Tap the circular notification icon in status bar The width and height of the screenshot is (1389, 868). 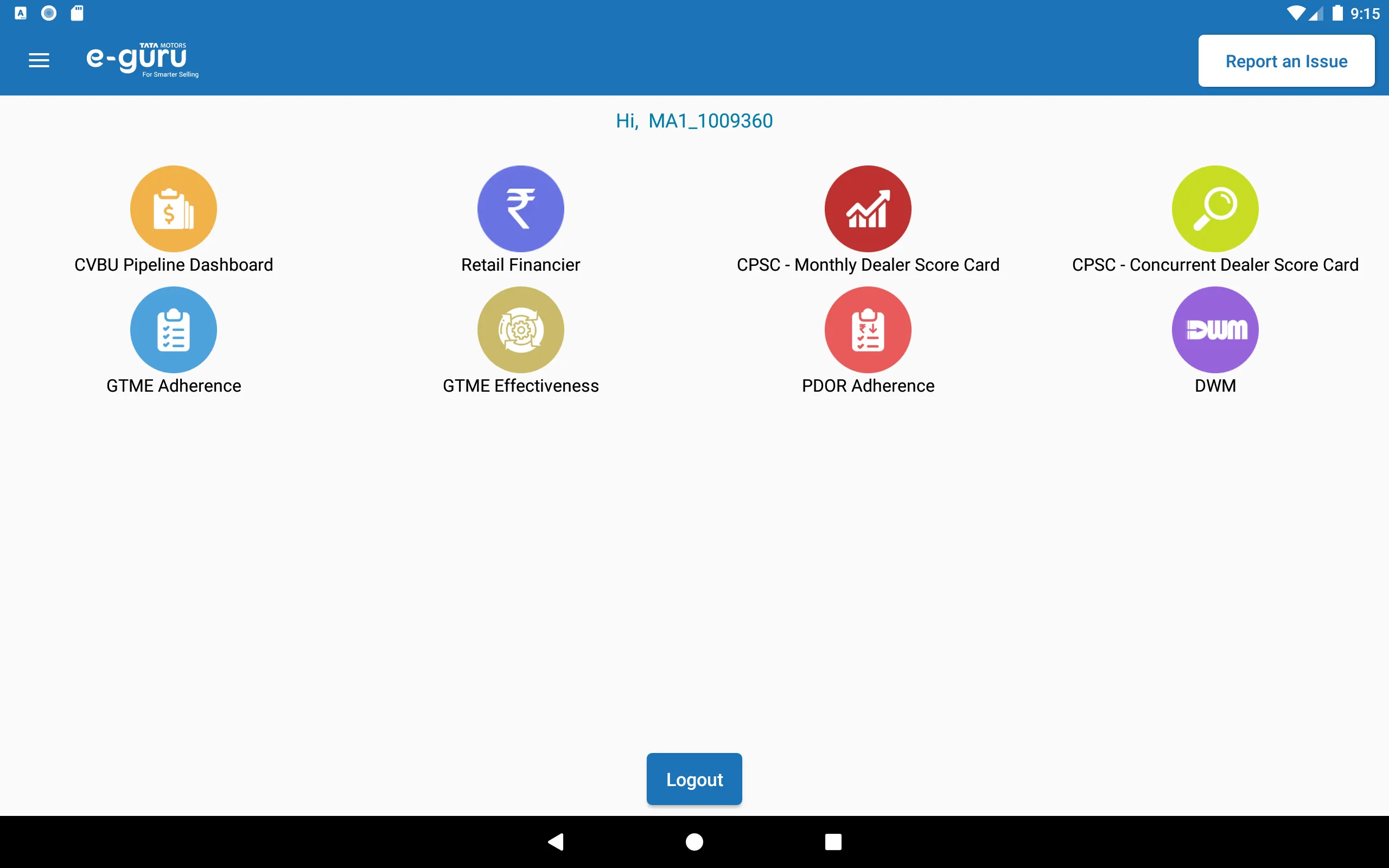point(49,12)
